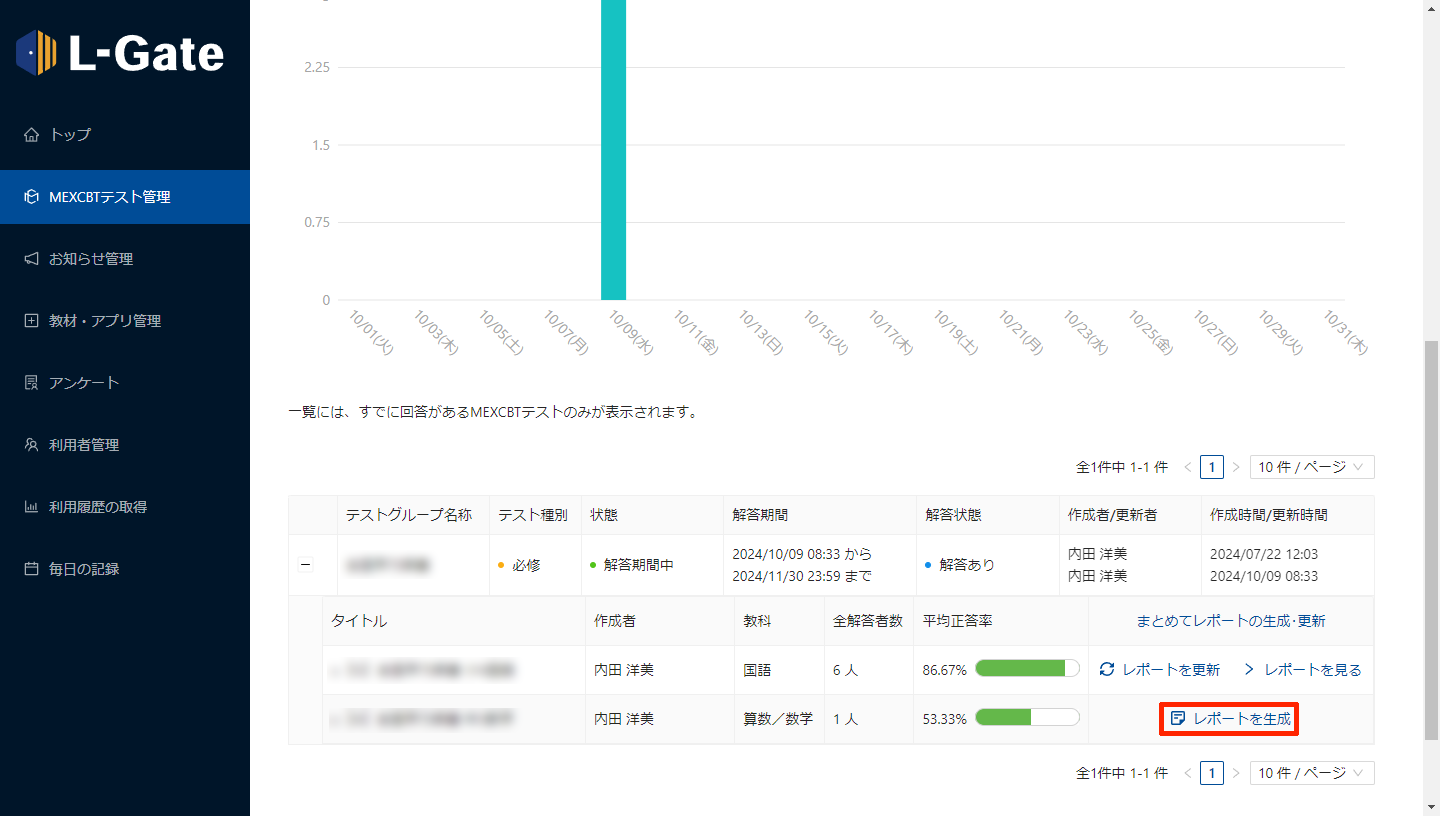This screenshot has width=1440, height=816.
Task: Open the top 10 件 / ページ dropdown
Action: 1311,467
